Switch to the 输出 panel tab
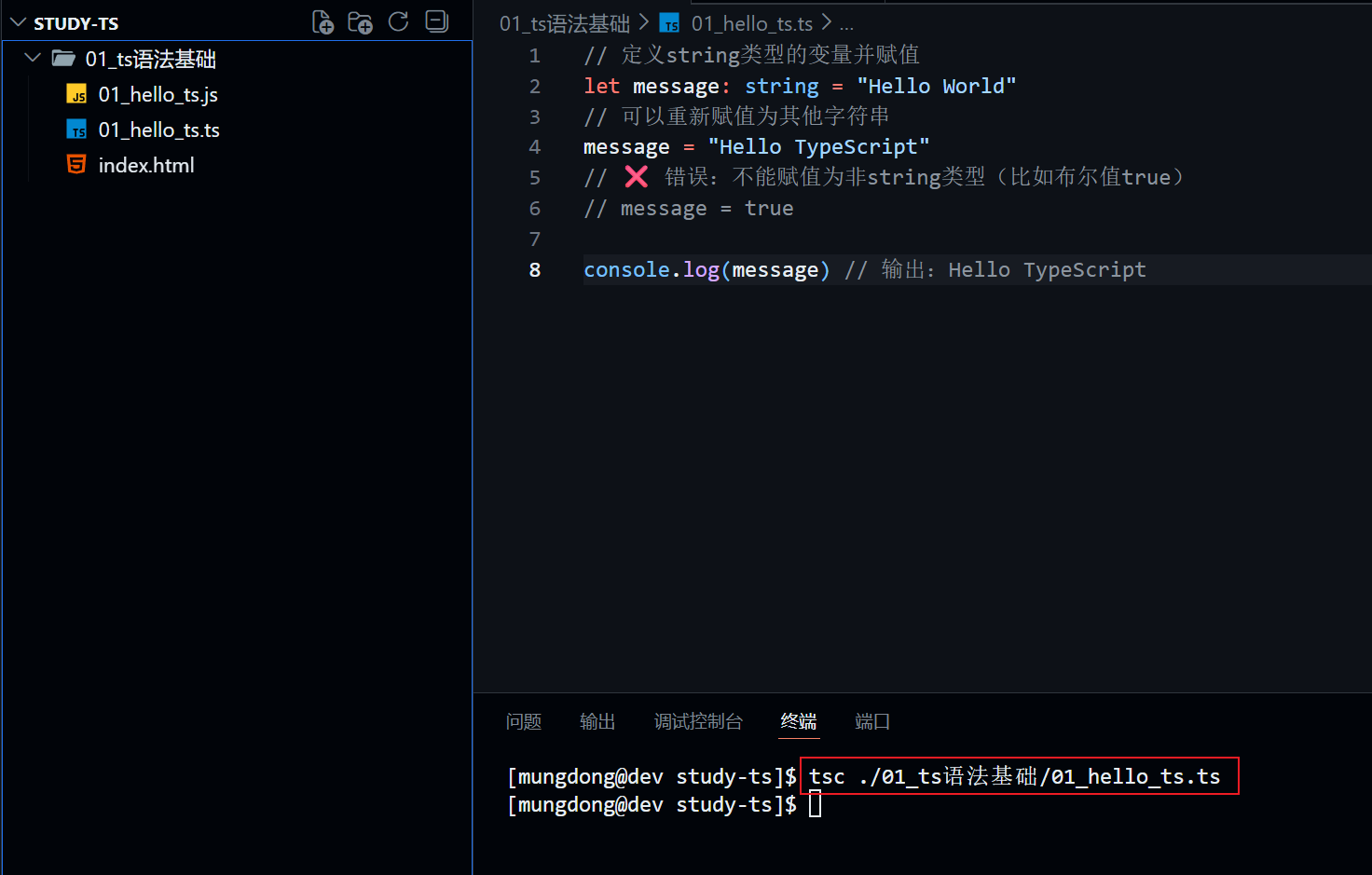Image resolution: width=1372 pixels, height=875 pixels. (x=597, y=721)
